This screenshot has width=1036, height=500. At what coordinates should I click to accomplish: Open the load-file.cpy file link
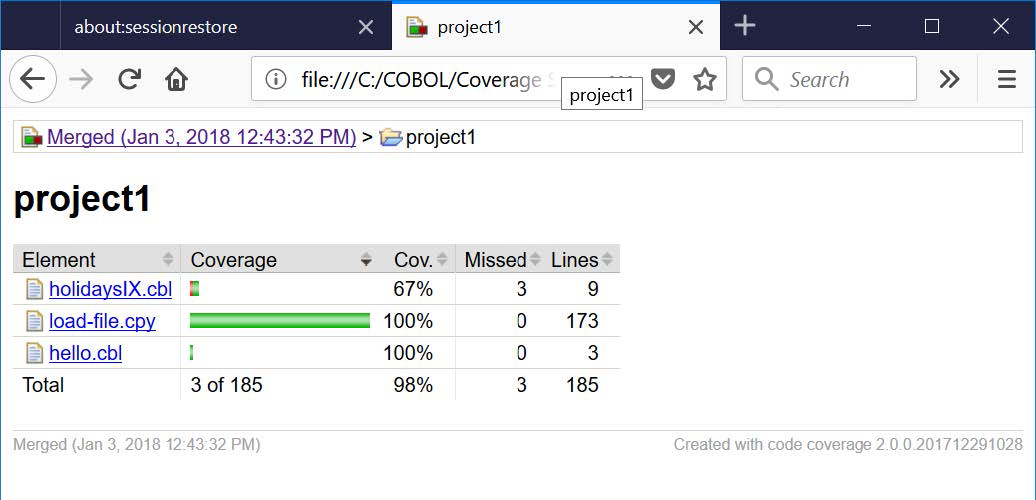pos(102,321)
